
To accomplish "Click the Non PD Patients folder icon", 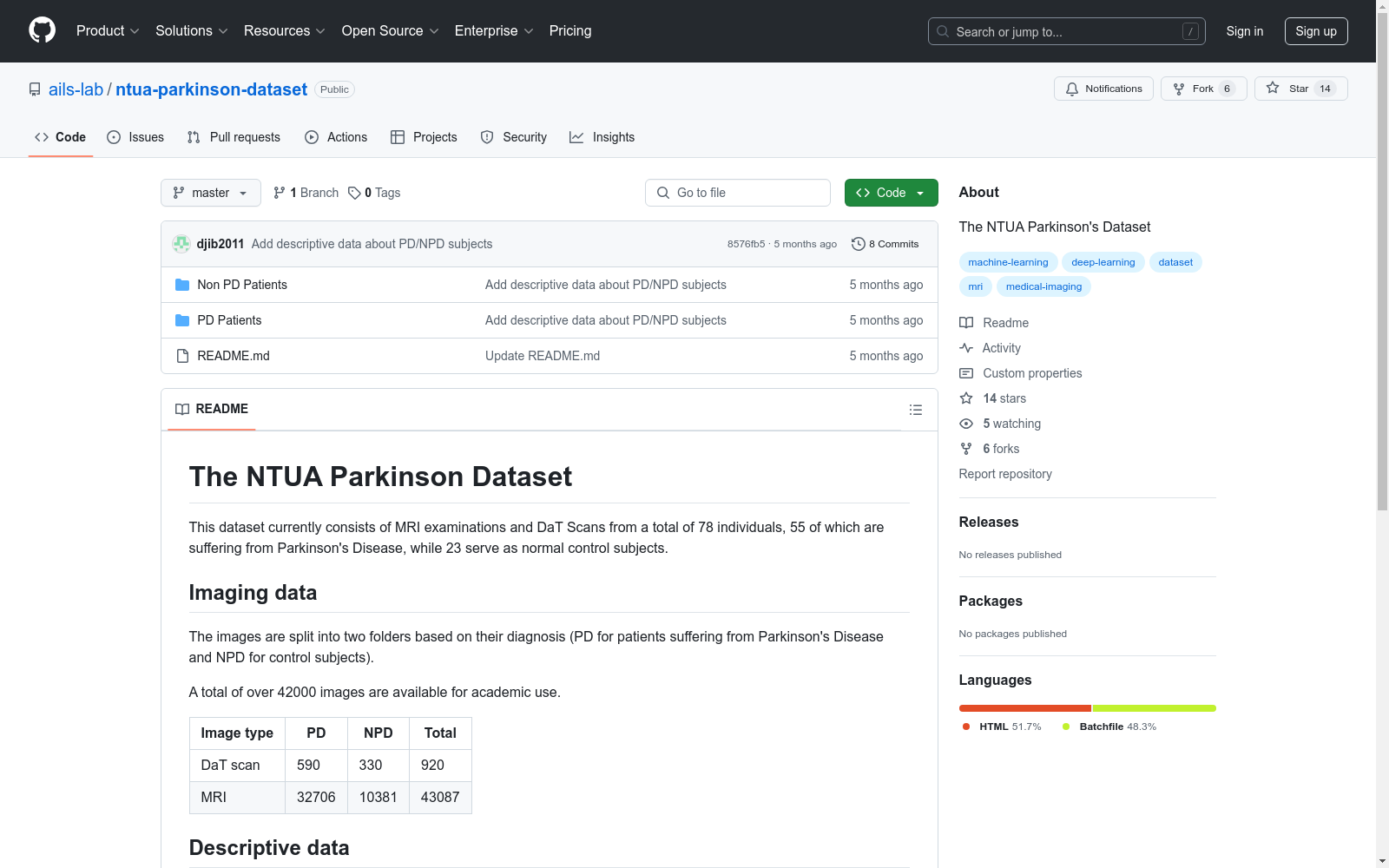I will click(182, 285).
